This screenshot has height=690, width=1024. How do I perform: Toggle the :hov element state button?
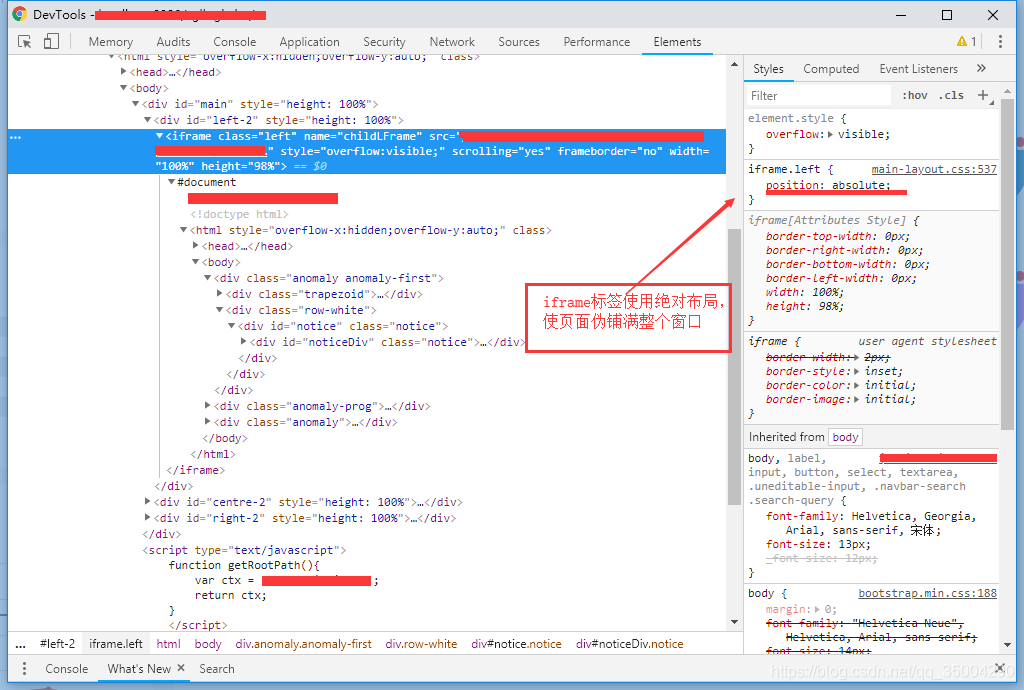(x=914, y=95)
